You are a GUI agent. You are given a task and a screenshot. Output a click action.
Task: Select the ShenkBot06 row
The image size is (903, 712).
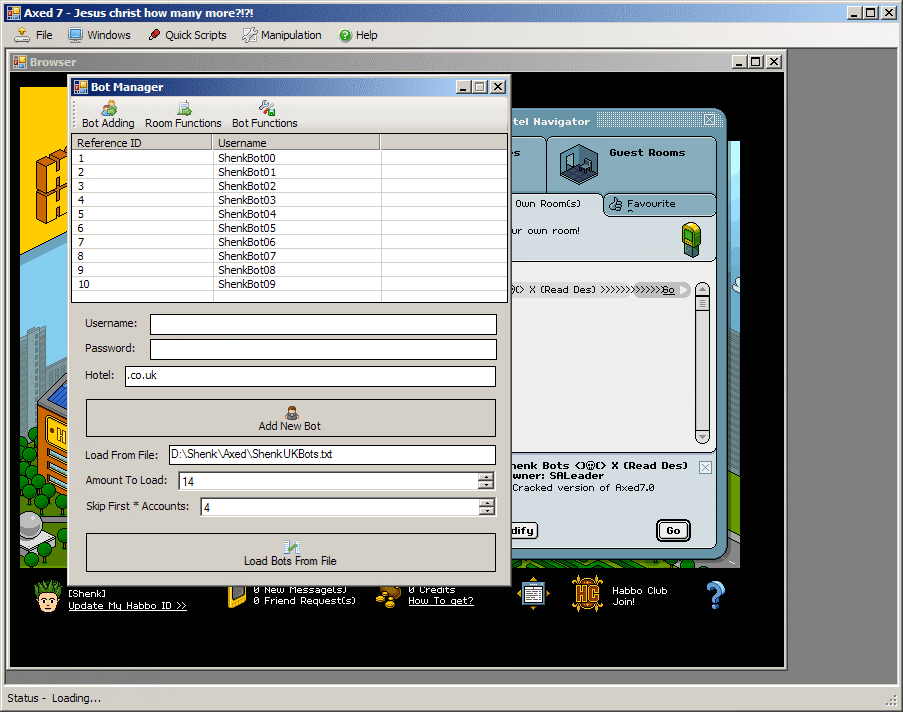290,242
